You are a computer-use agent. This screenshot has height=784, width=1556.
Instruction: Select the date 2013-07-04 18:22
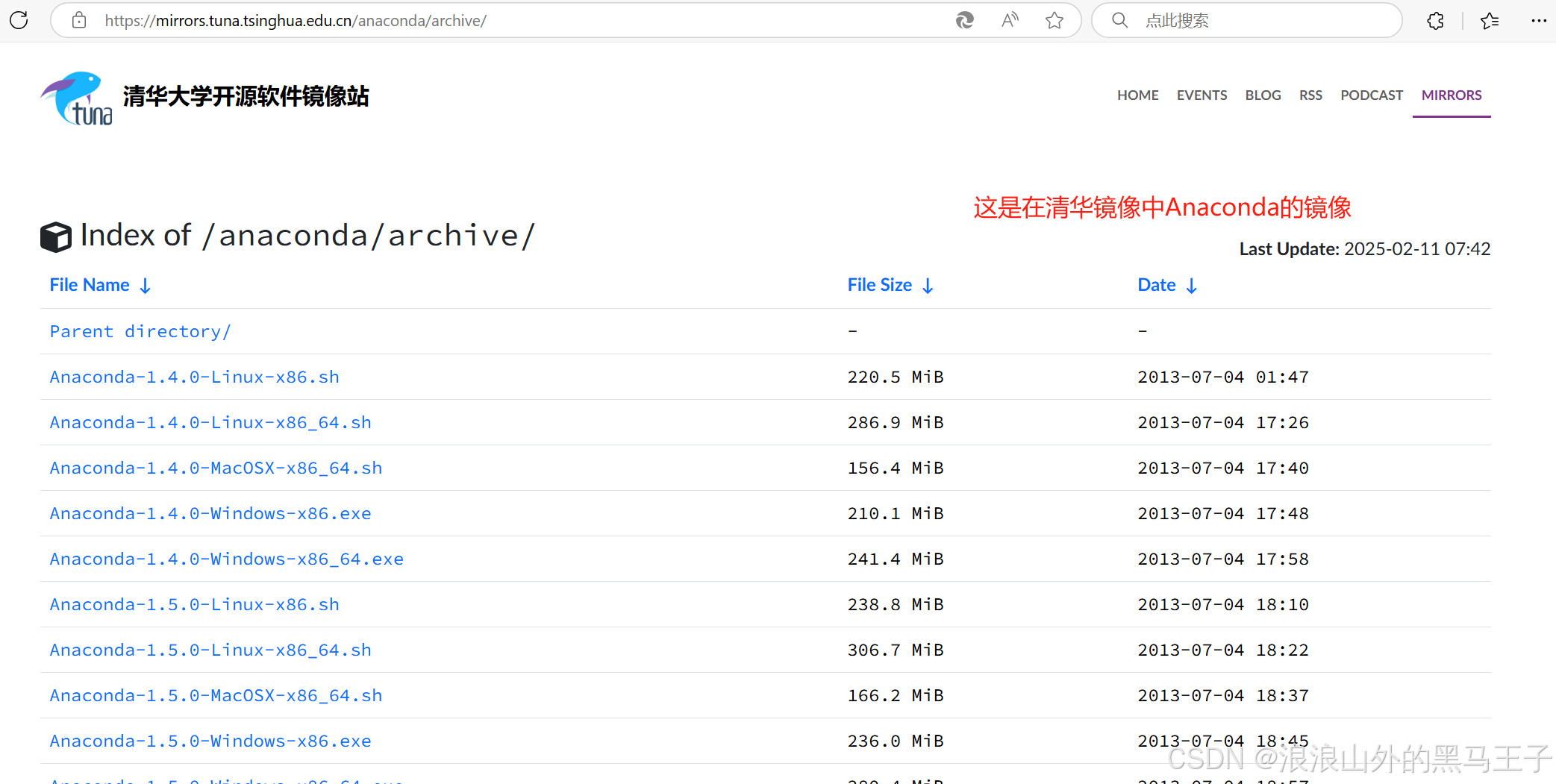pos(1223,650)
